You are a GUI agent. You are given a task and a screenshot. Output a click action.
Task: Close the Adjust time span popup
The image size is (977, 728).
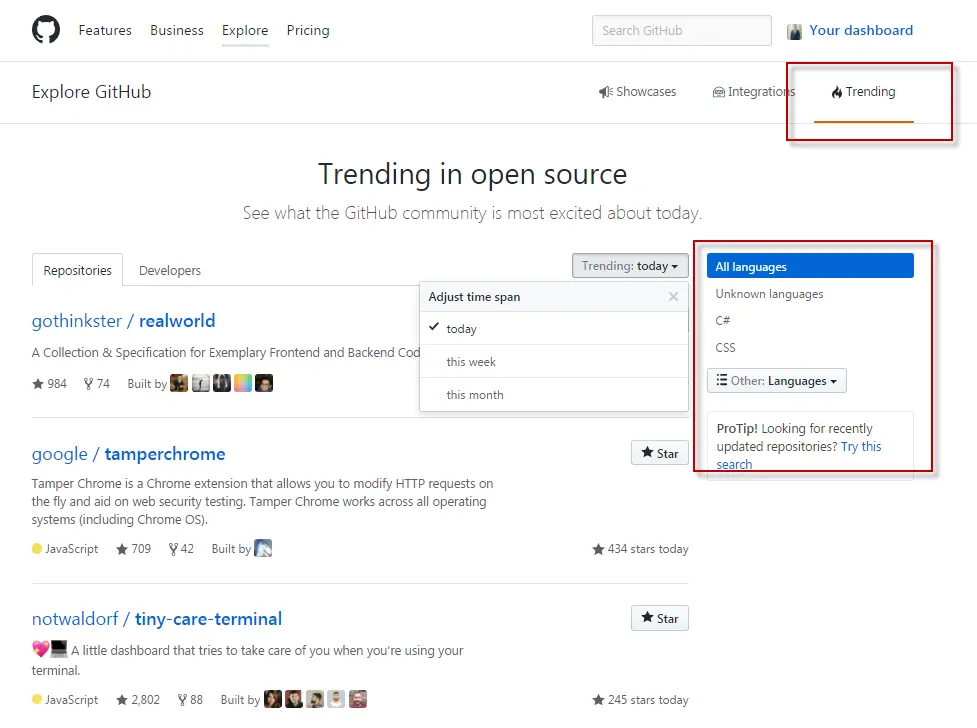673,297
